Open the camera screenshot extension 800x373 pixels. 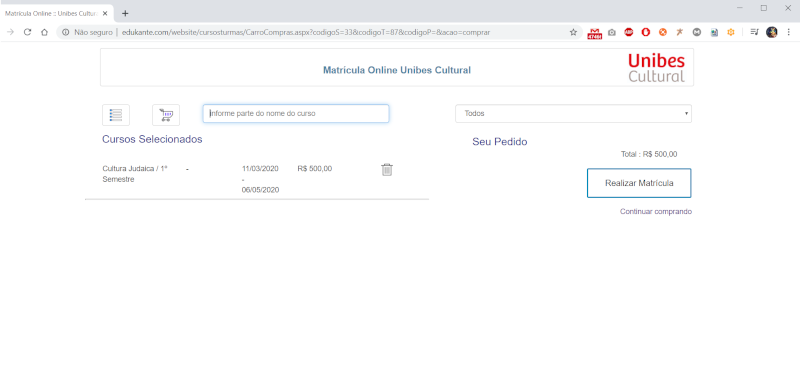tap(612, 32)
